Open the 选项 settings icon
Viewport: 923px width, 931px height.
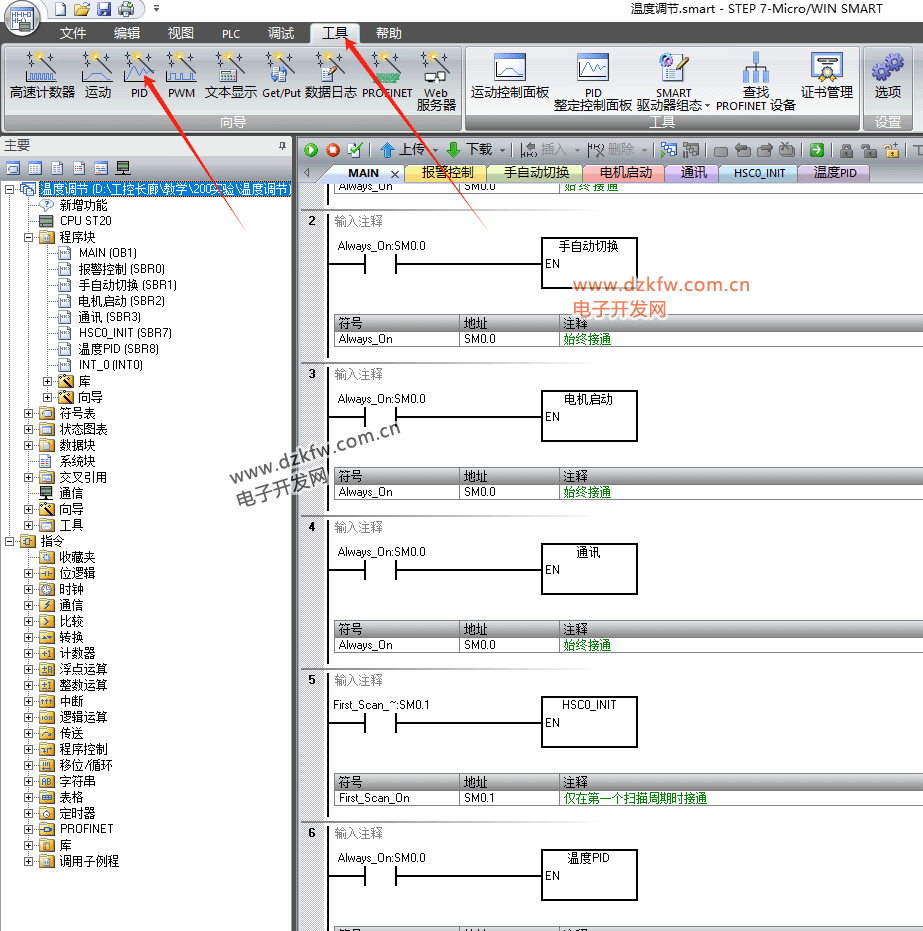coord(887,76)
